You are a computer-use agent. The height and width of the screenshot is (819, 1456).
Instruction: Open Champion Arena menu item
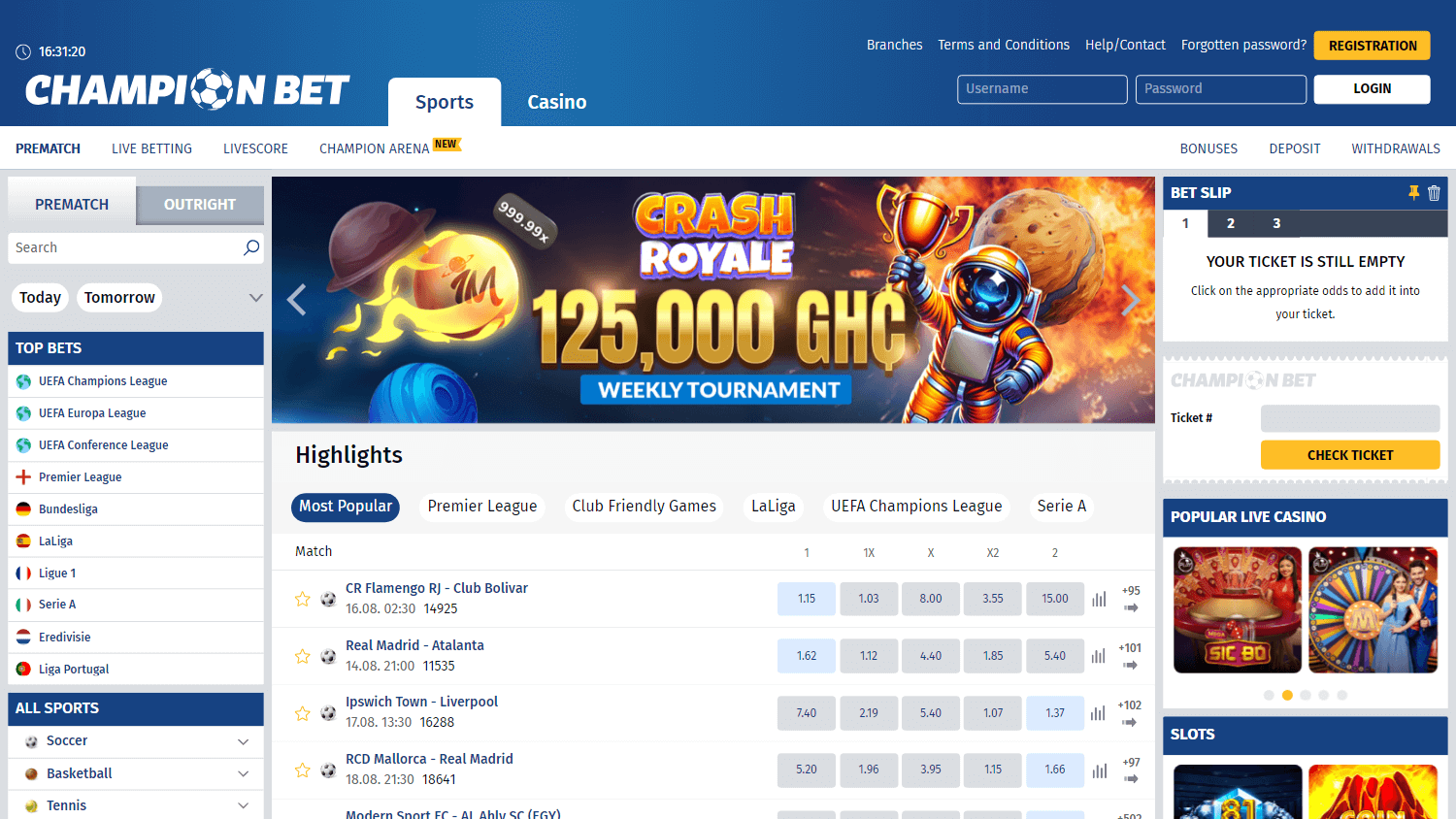click(375, 148)
